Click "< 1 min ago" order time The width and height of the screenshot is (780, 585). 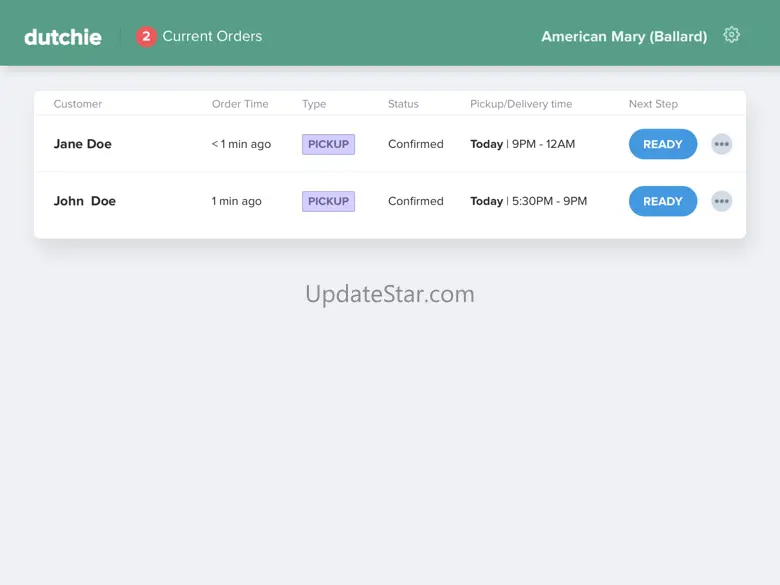pos(241,144)
